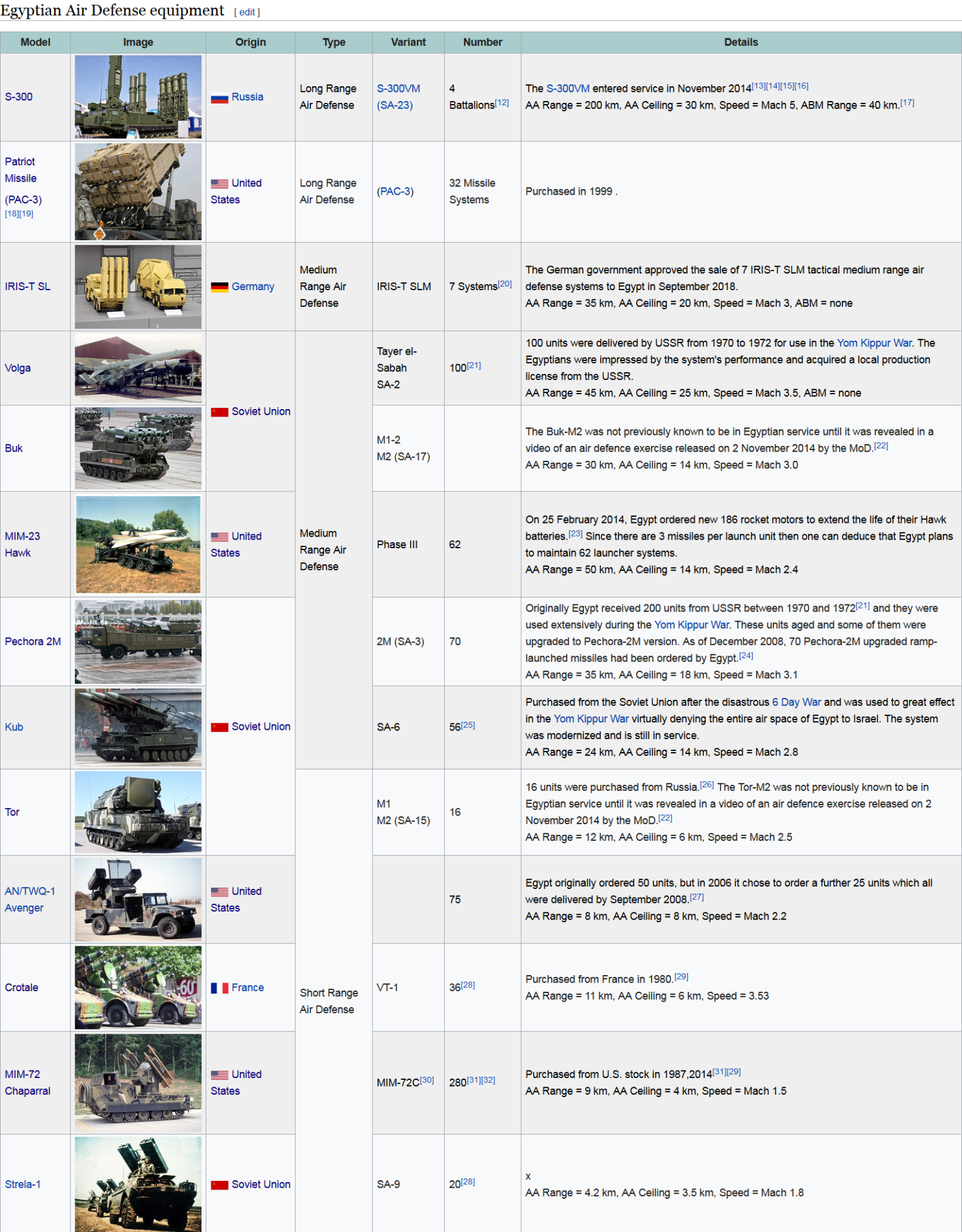Screen dimensions: 962x1232
Task: Open the Pechora 2M model link
Action: click(x=33, y=641)
